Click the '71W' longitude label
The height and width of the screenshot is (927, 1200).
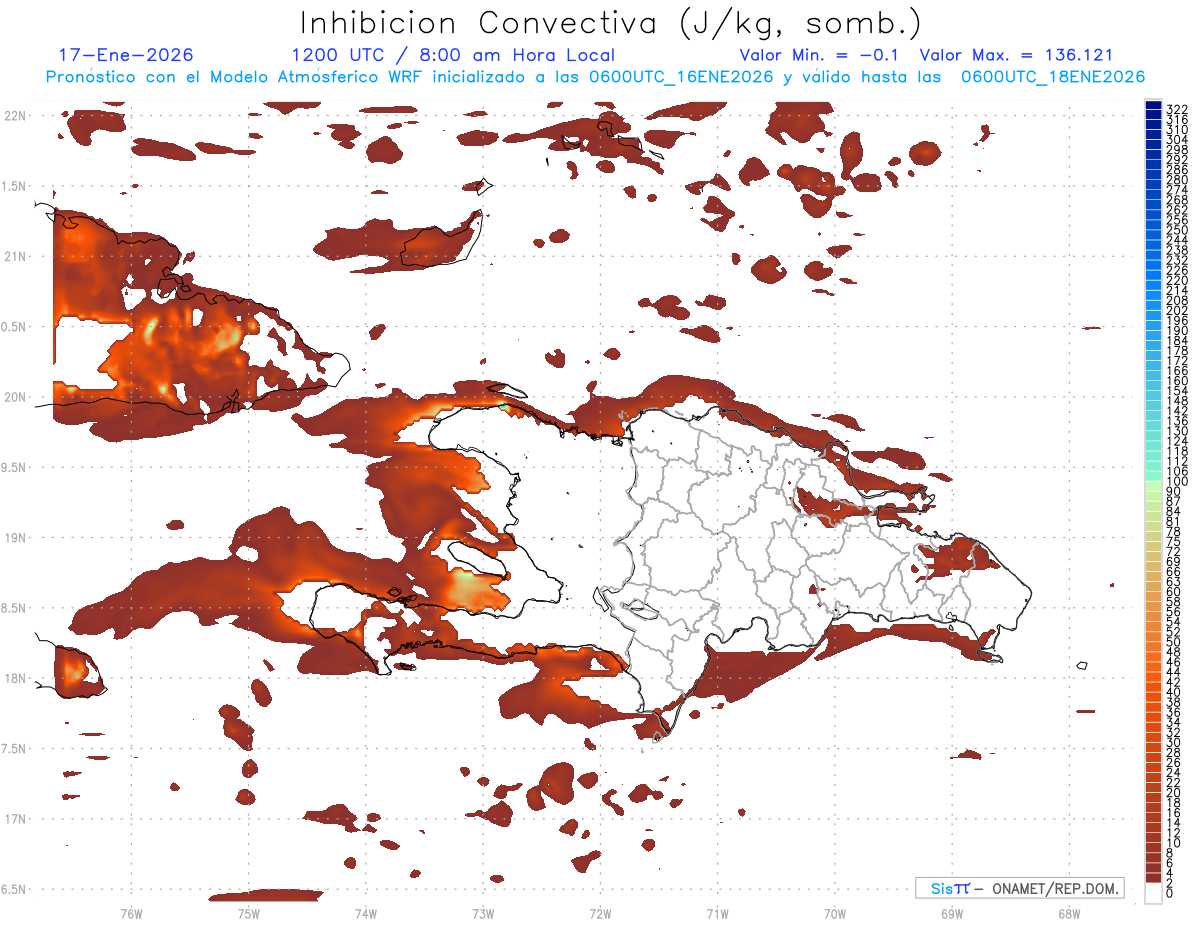click(717, 913)
